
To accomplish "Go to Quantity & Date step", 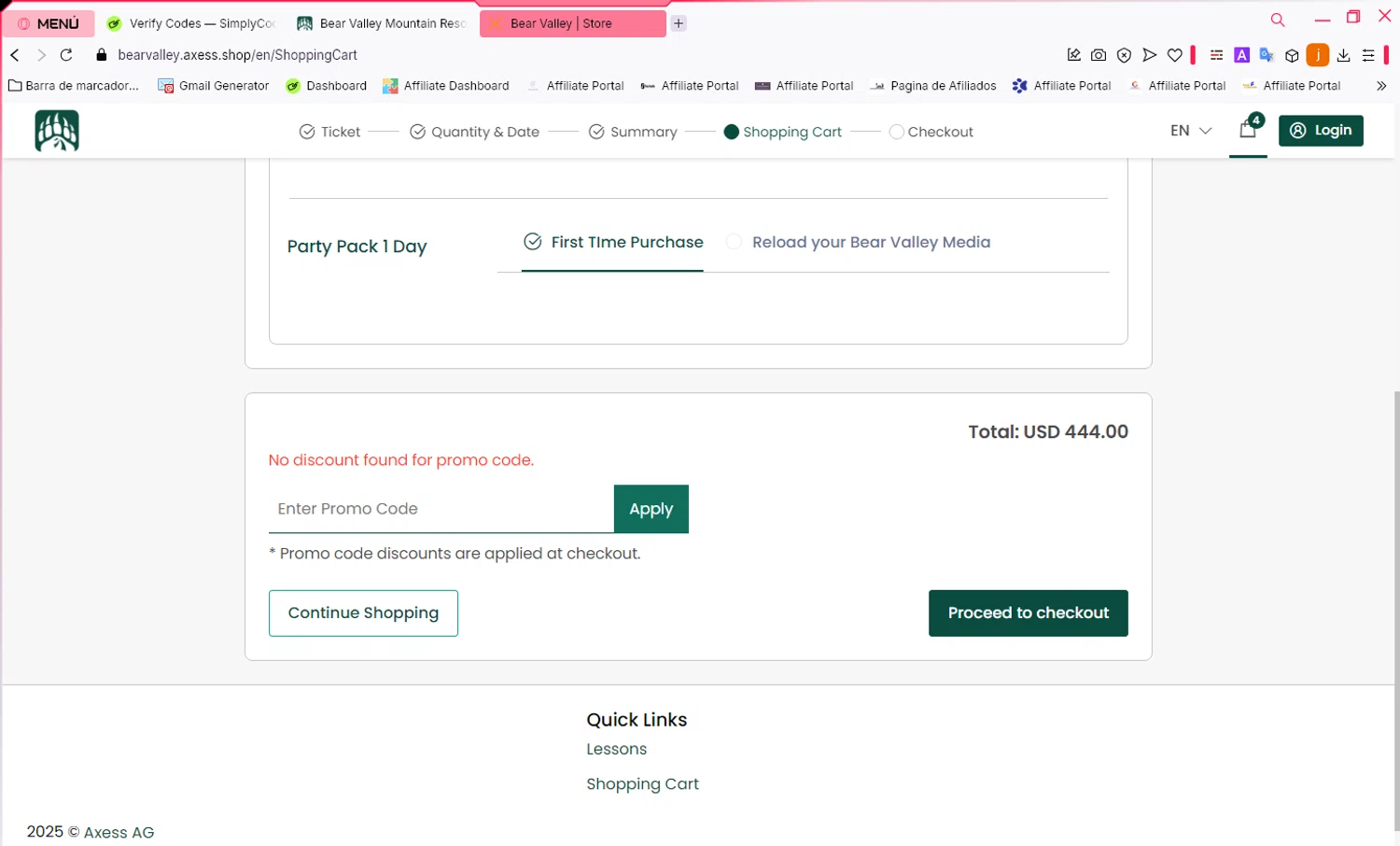I will (x=475, y=132).
